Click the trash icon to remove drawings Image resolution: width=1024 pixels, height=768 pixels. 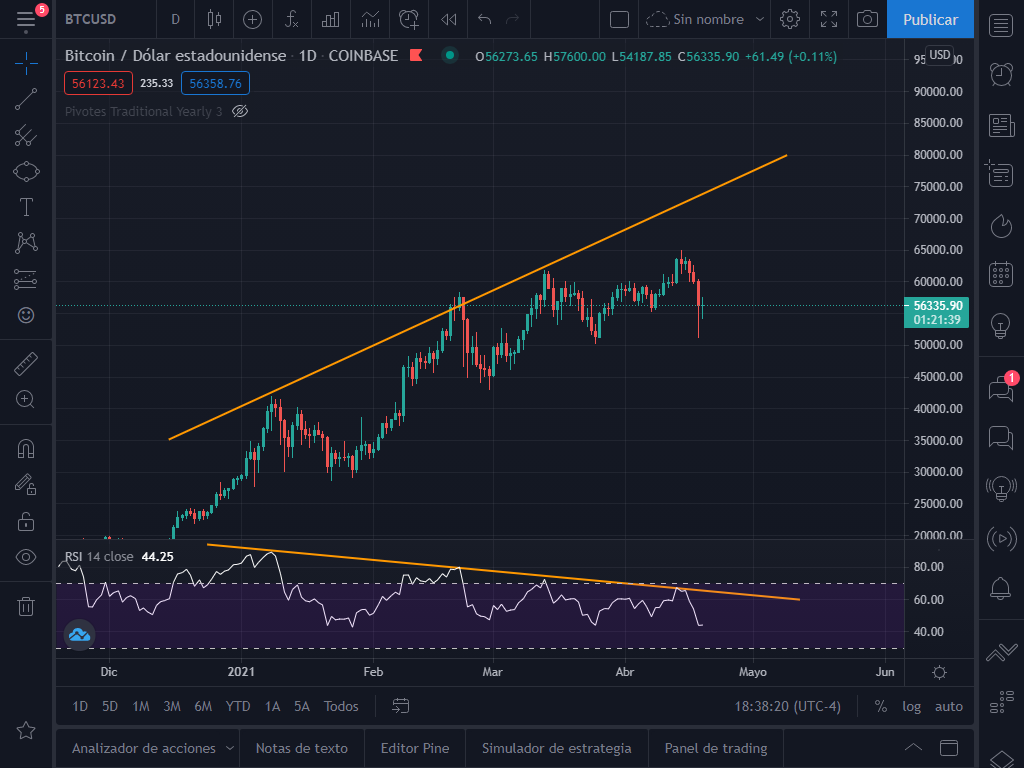(x=26, y=606)
